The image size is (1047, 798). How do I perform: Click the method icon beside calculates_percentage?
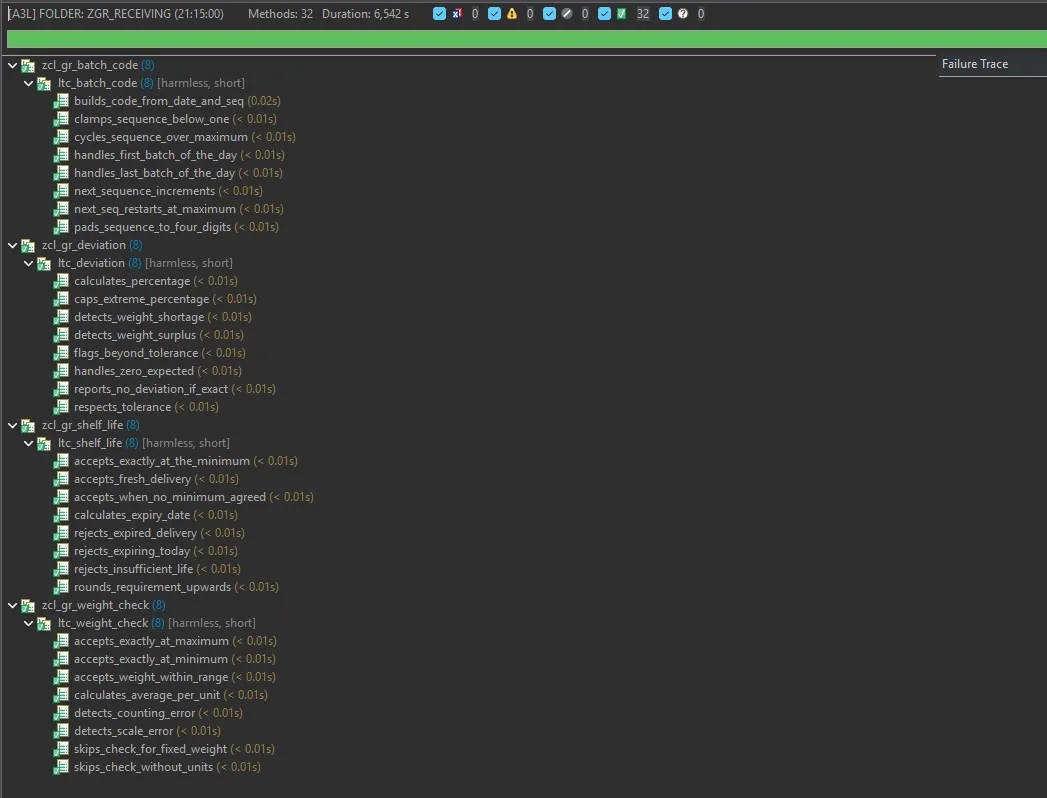(61, 281)
